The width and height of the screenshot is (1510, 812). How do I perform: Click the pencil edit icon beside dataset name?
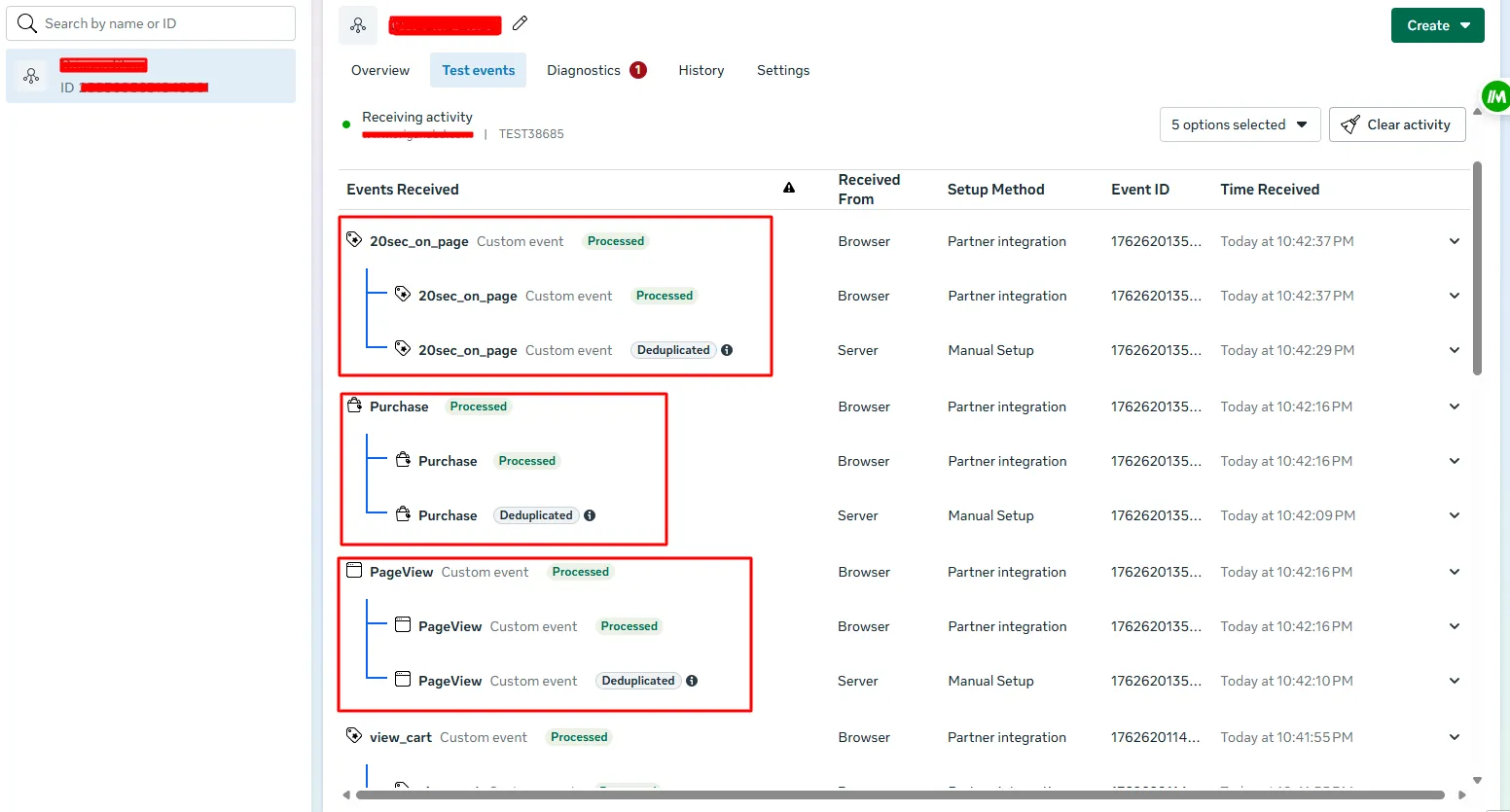click(521, 23)
